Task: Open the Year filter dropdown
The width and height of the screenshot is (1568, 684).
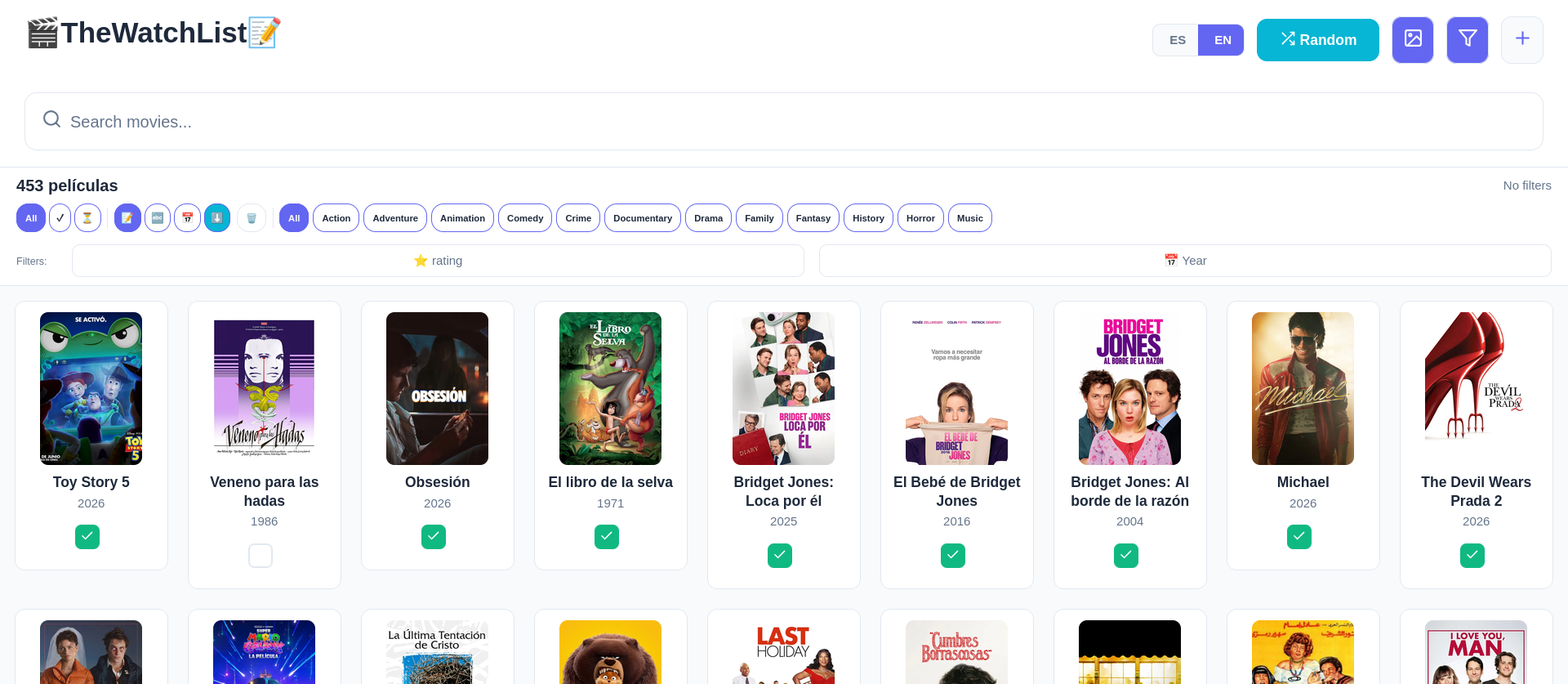Action: (1185, 261)
